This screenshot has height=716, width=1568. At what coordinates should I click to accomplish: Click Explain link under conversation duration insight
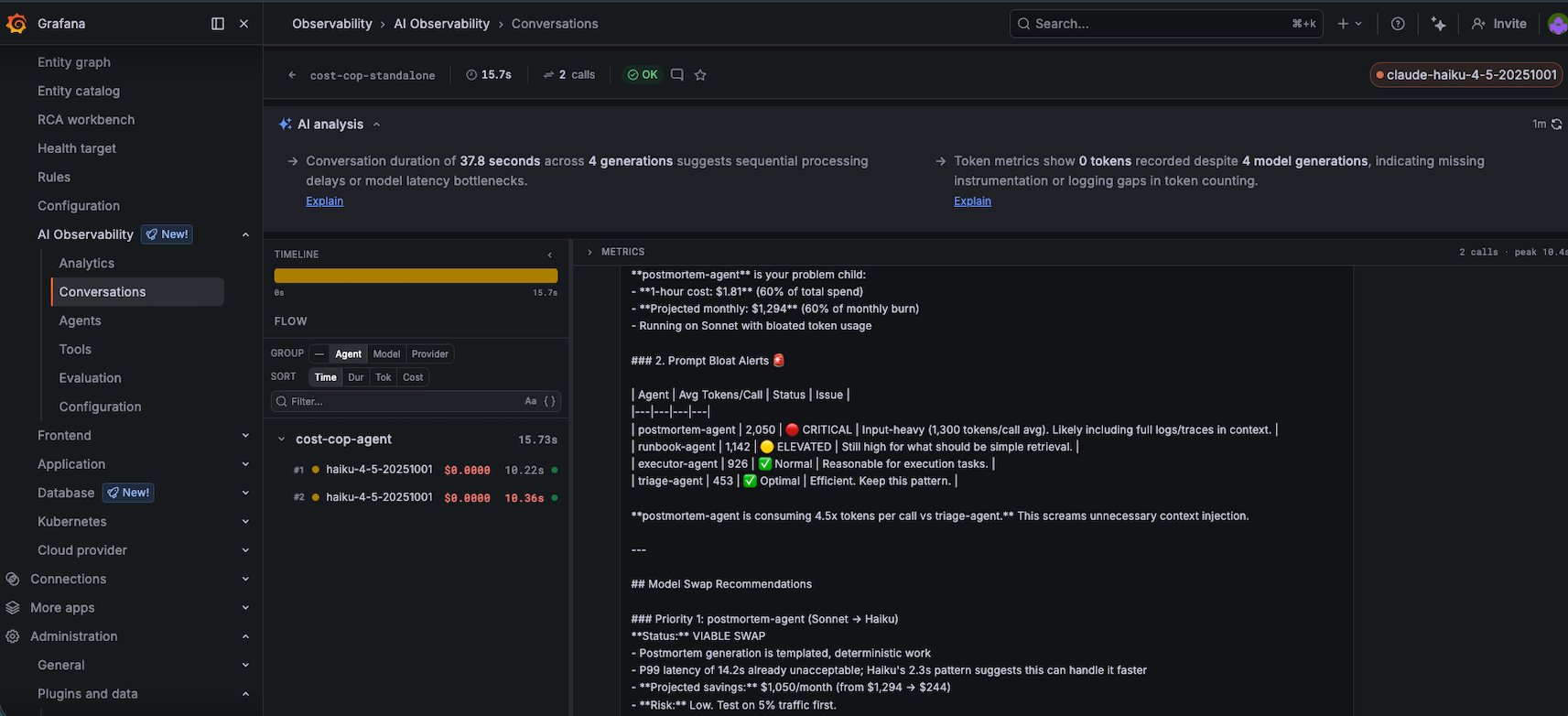pyautogui.click(x=324, y=201)
